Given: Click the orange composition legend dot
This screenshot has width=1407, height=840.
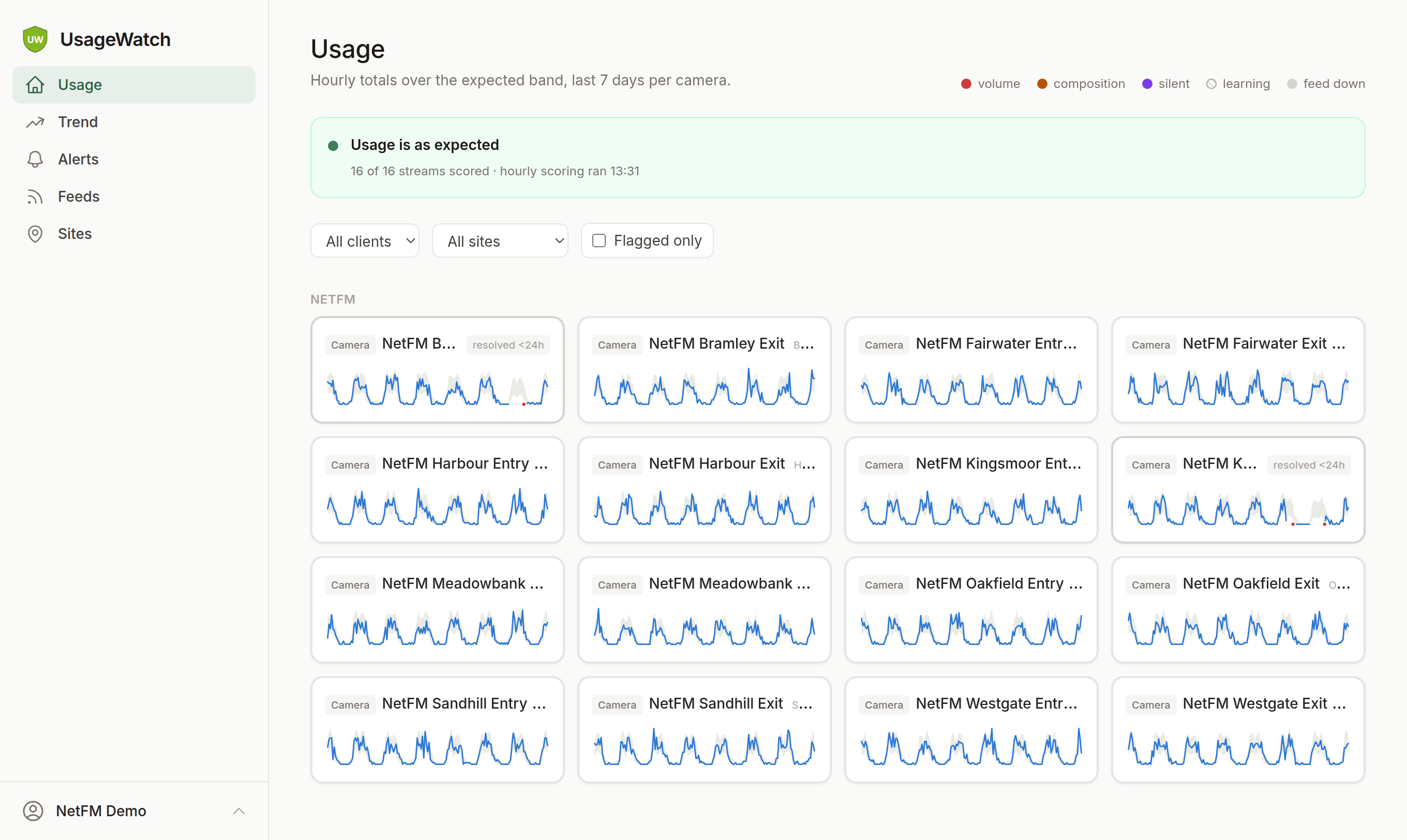Looking at the screenshot, I should pyautogui.click(x=1042, y=84).
